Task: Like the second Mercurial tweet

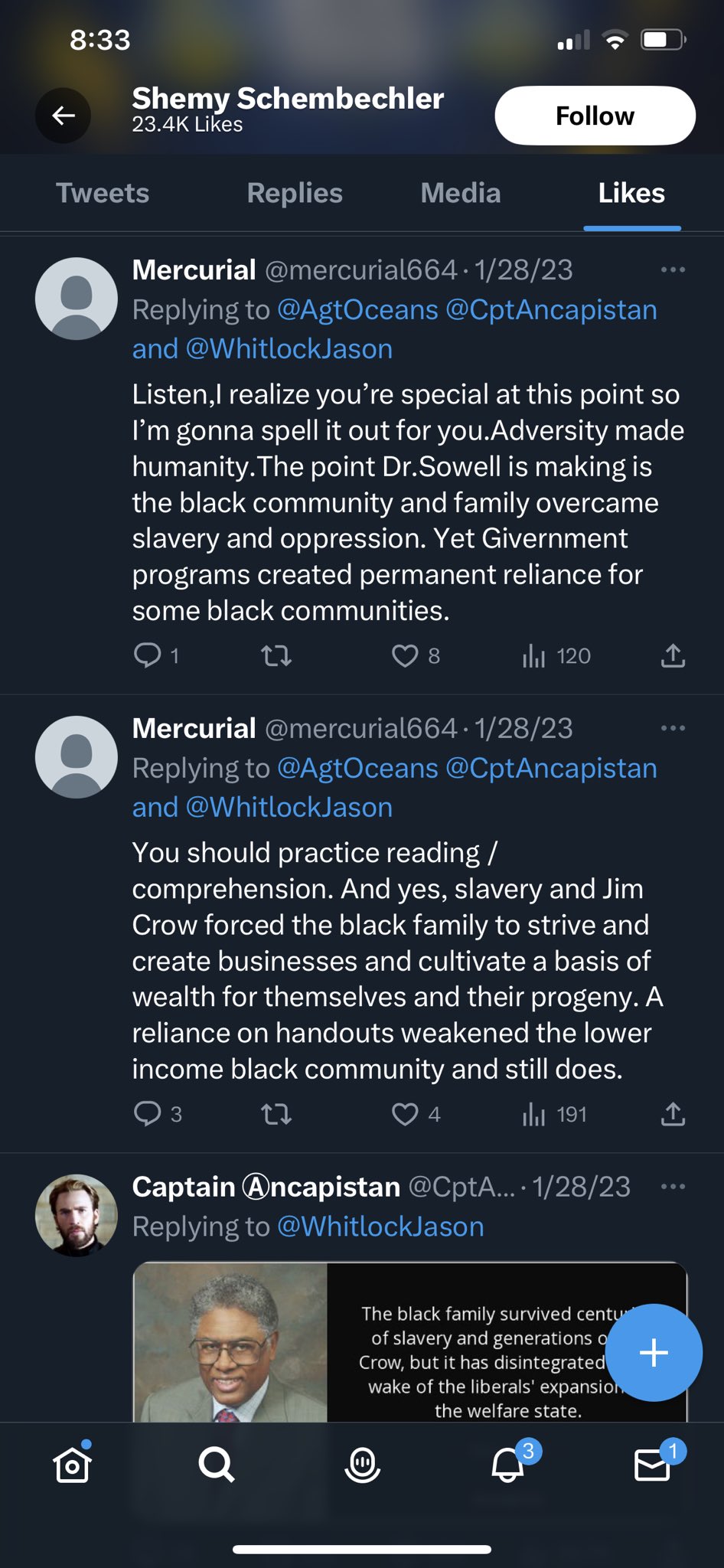Action: coord(405,1114)
